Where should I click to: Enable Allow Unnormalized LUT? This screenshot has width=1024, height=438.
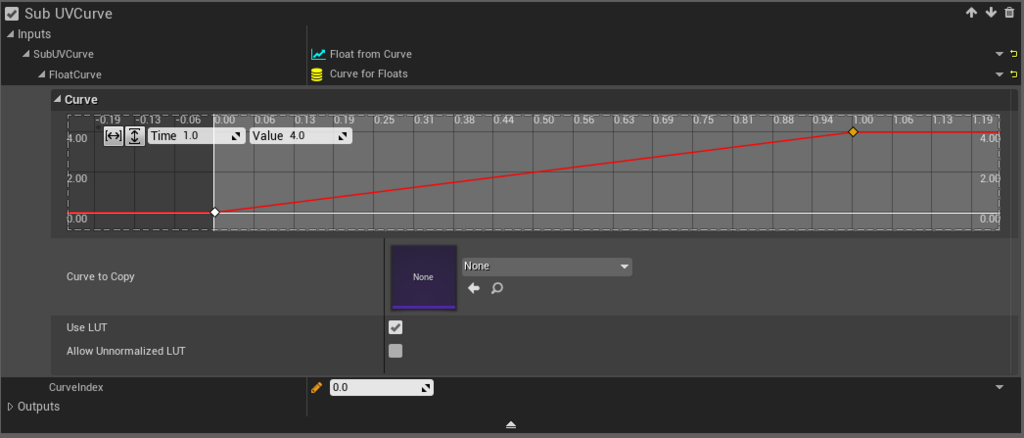click(x=396, y=351)
